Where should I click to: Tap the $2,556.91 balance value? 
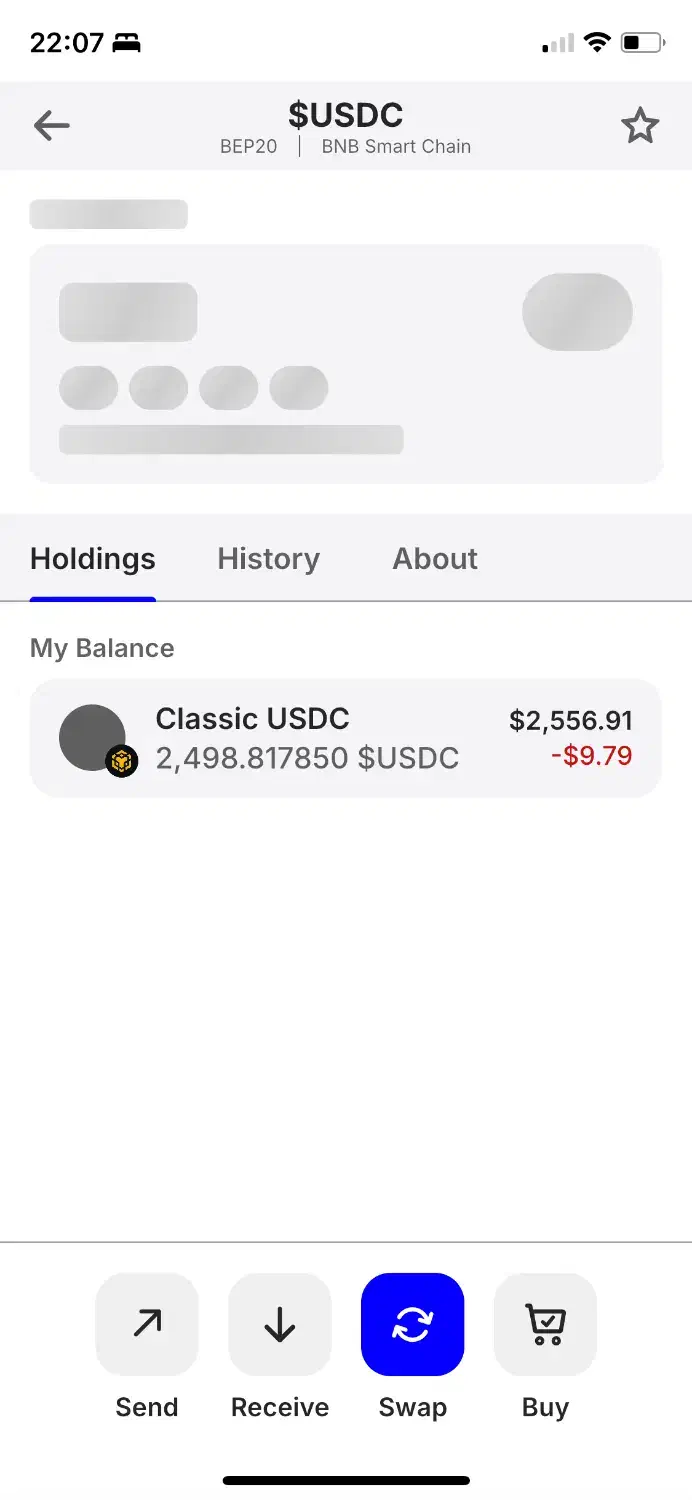570,721
